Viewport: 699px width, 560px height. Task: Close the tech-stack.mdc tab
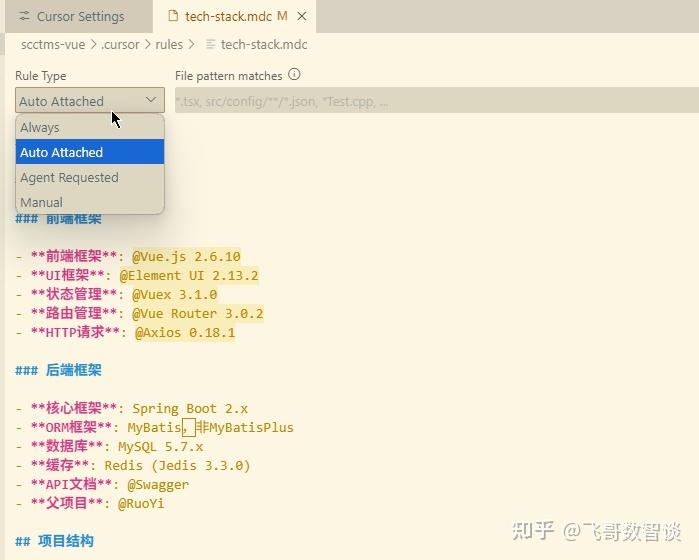302,16
